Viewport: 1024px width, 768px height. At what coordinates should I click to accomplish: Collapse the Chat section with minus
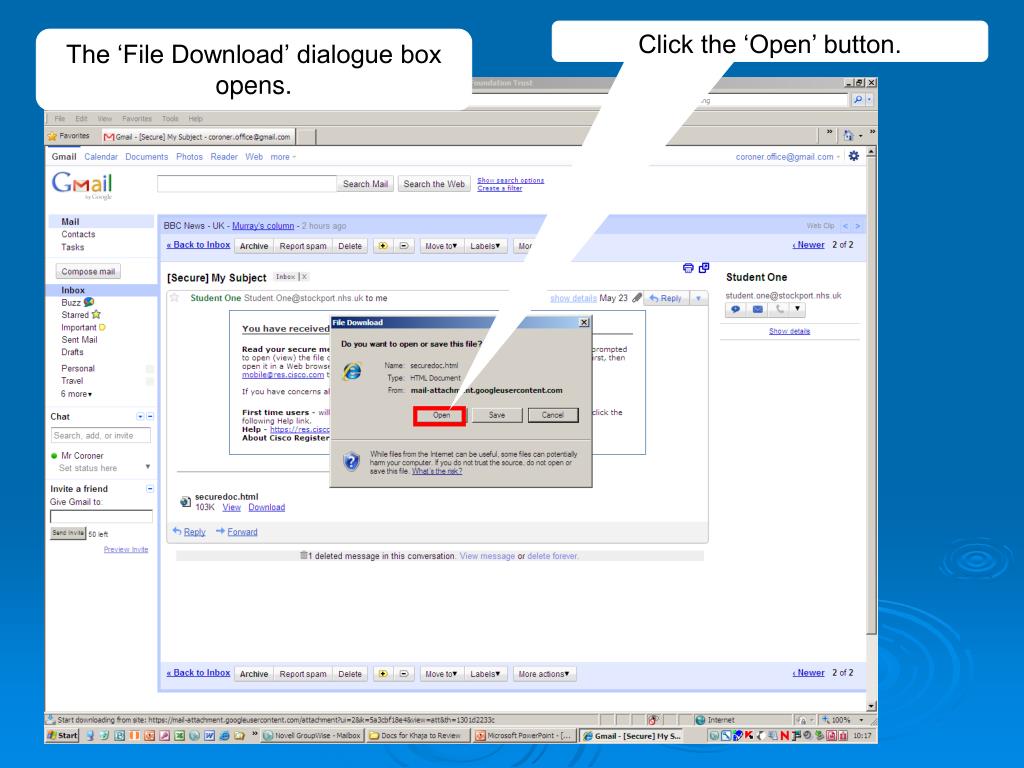[x=150, y=416]
